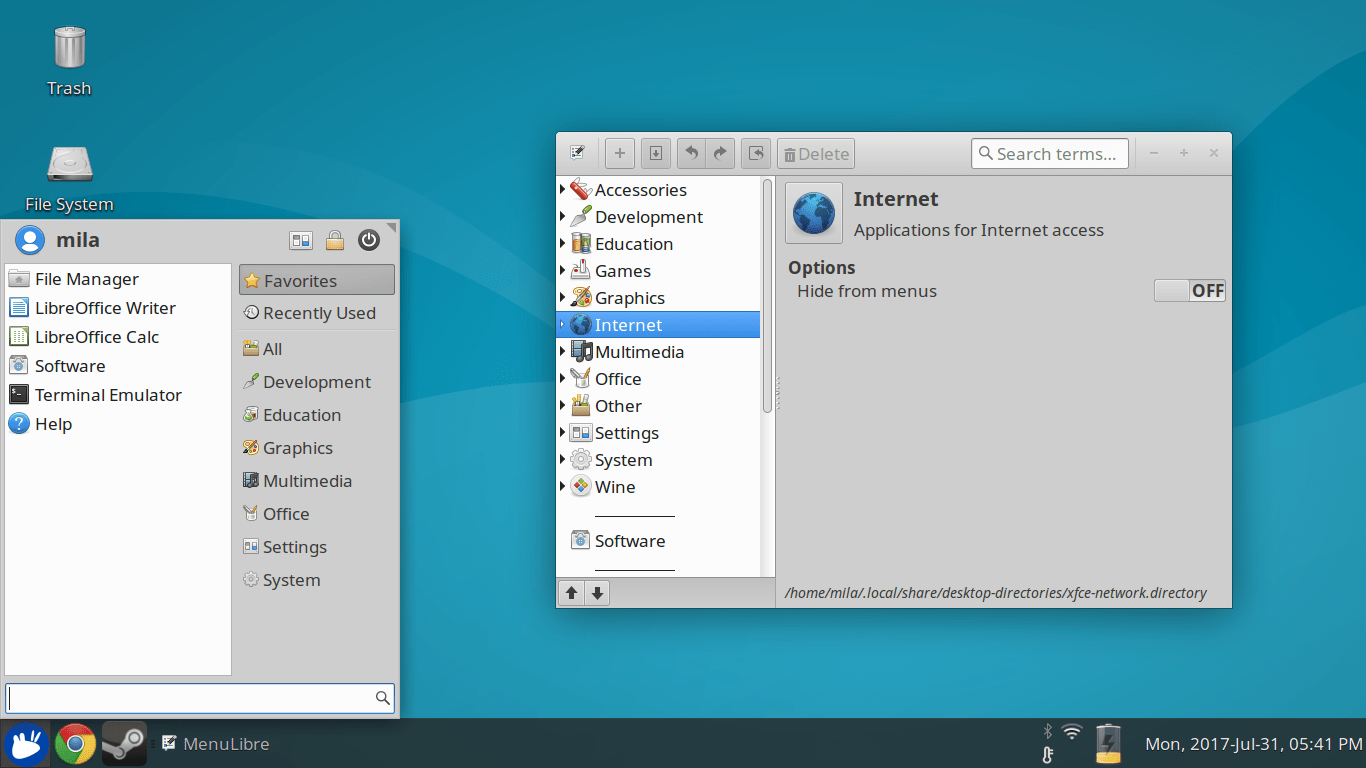Screen dimensions: 1366x768
Task: Click the Internet globe icon in the editor panel
Action: tap(813, 212)
